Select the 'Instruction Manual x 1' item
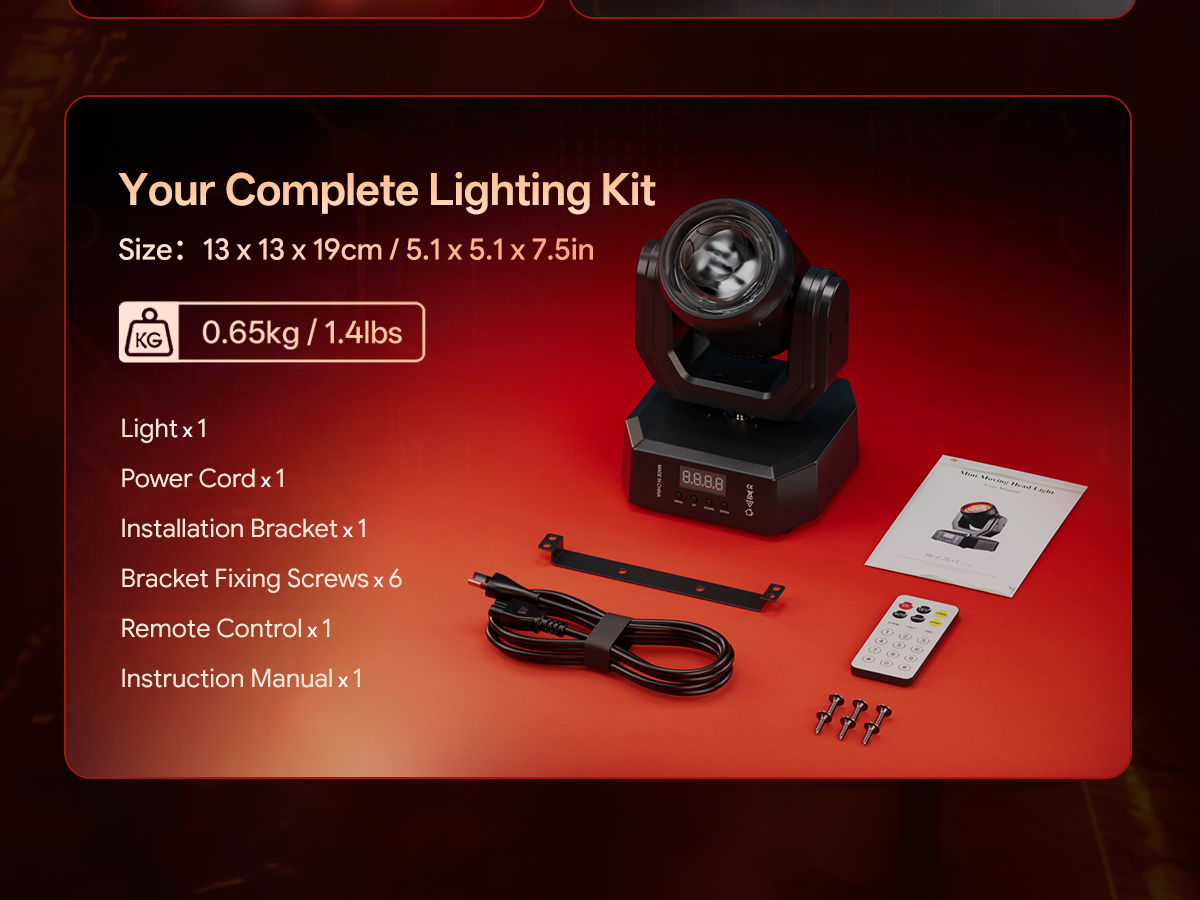 (241, 678)
